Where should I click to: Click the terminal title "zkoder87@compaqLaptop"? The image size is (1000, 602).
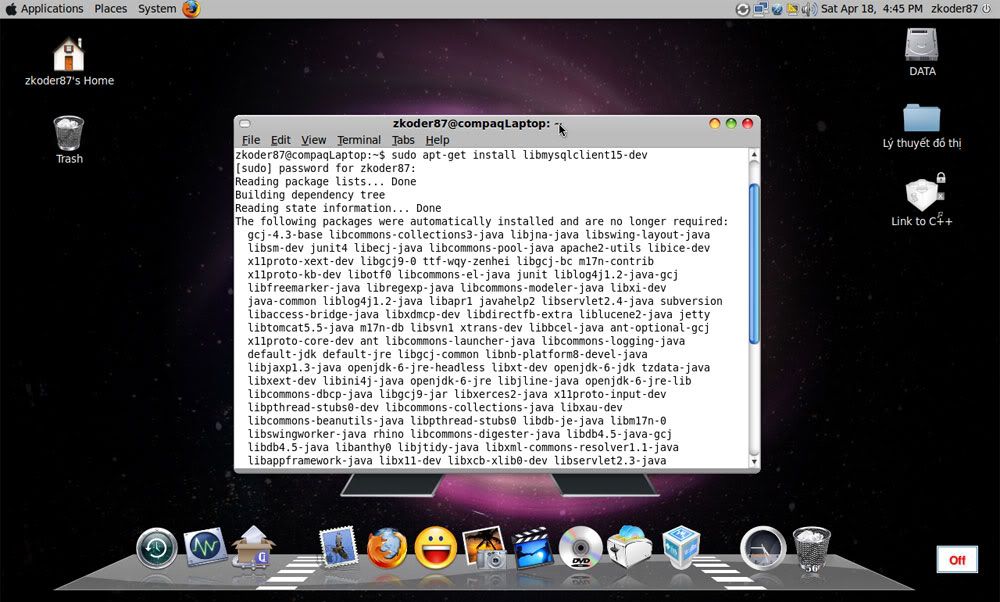[471, 124]
